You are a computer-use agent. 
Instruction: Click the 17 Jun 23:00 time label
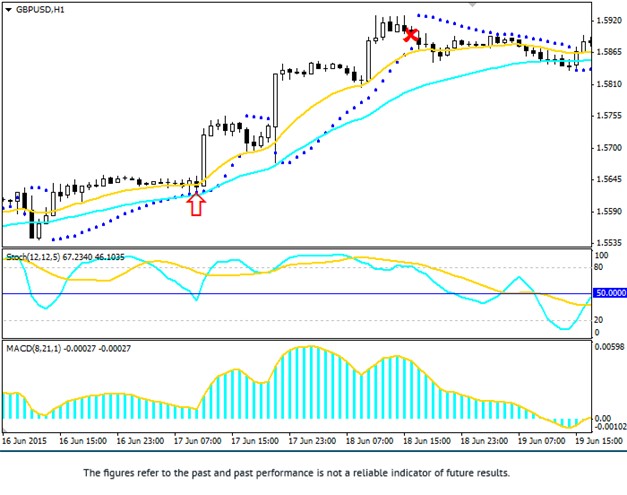coord(312,441)
